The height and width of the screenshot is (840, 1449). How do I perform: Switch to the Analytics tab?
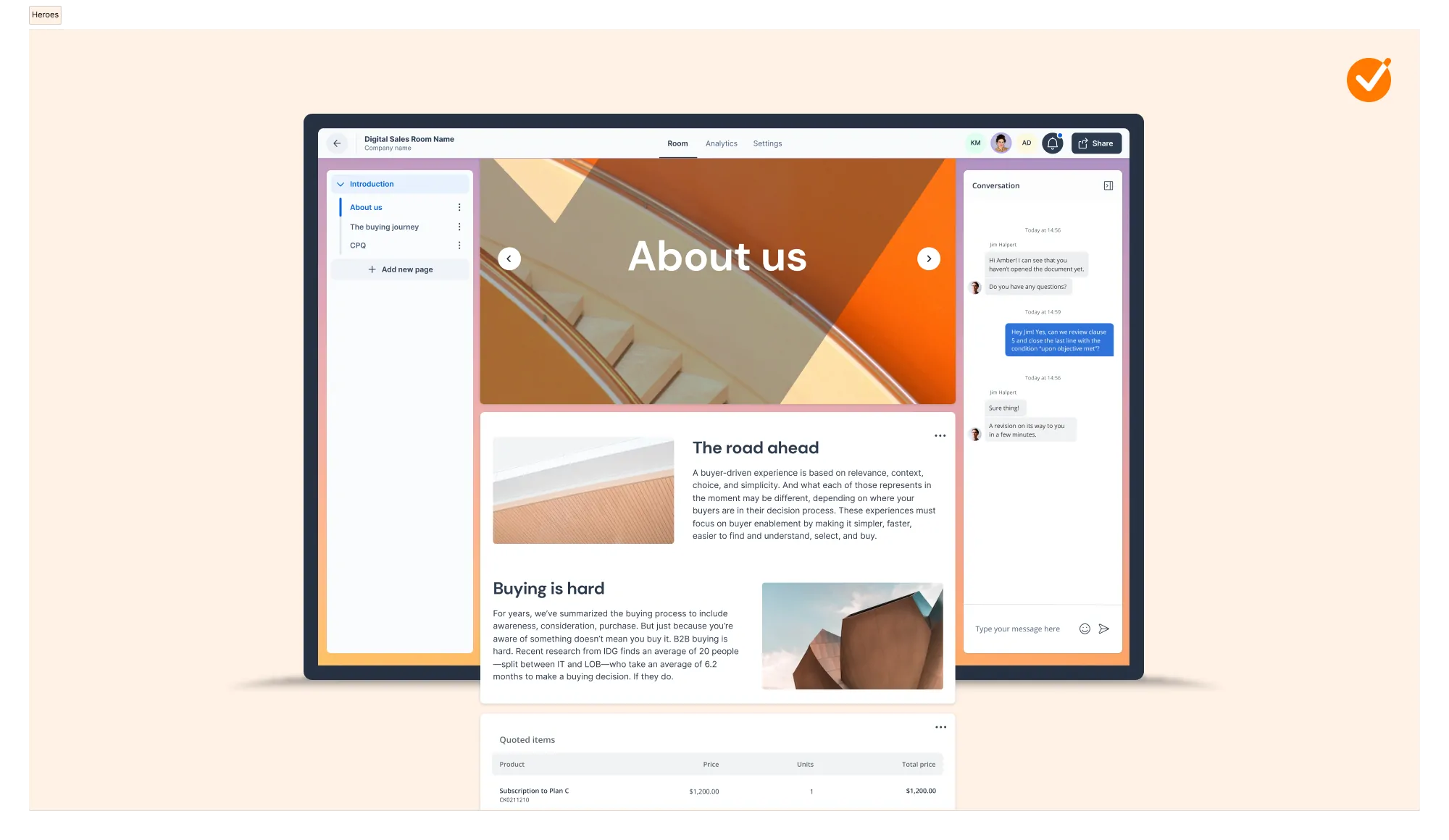coord(721,143)
